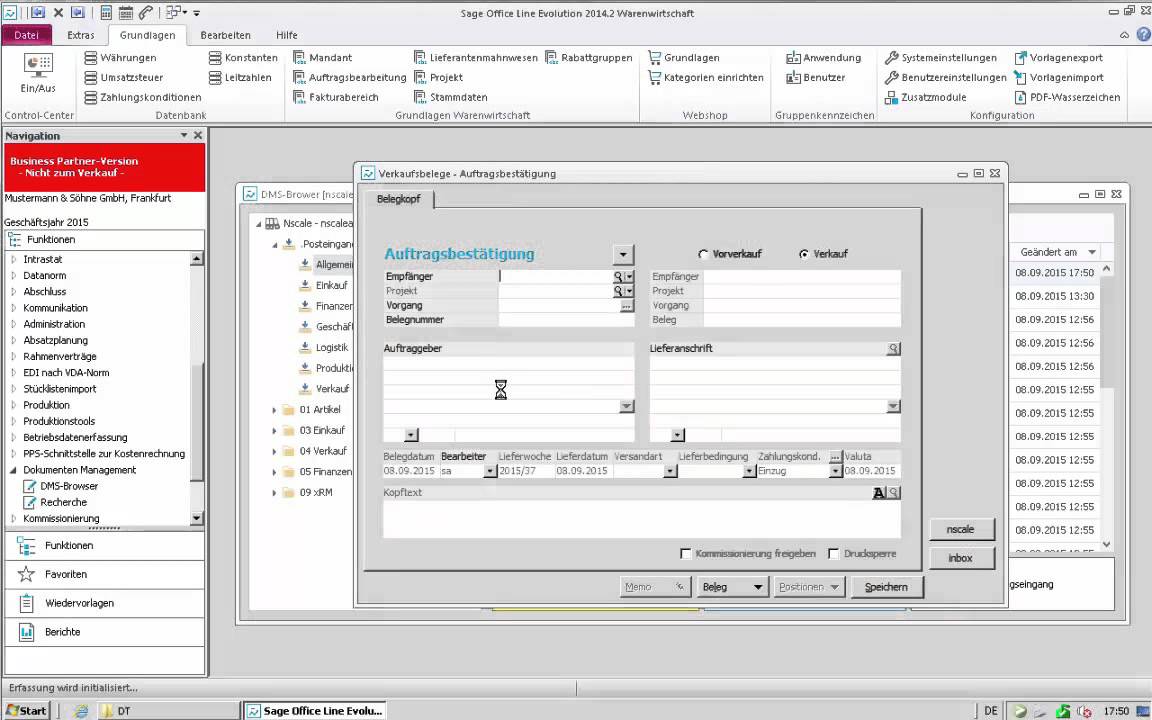
Task: Open the Auftragsbestätigung document type dropdown
Action: (623, 255)
